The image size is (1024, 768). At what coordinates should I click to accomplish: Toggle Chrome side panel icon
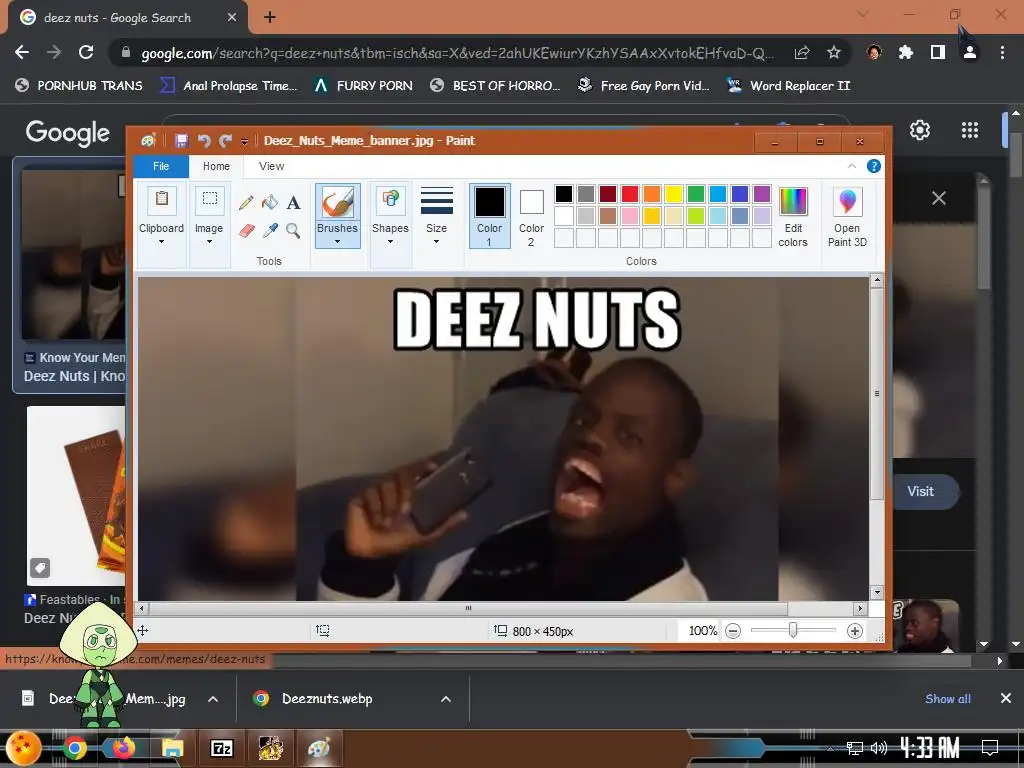point(938,52)
